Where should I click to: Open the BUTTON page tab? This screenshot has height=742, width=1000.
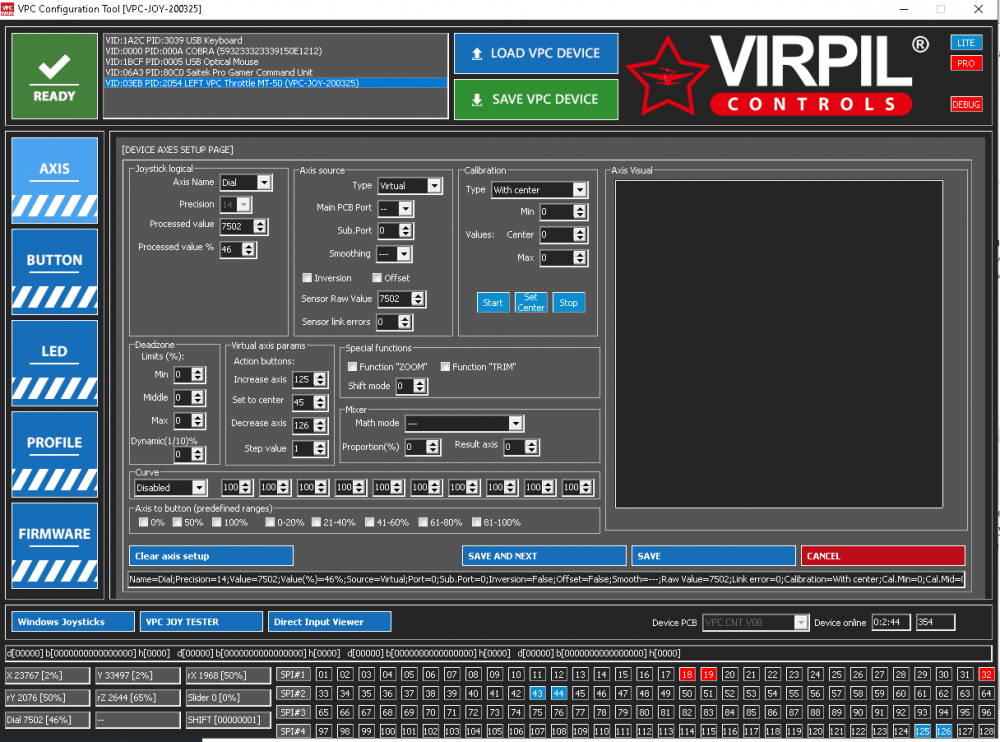pyautogui.click(x=54, y=272)
